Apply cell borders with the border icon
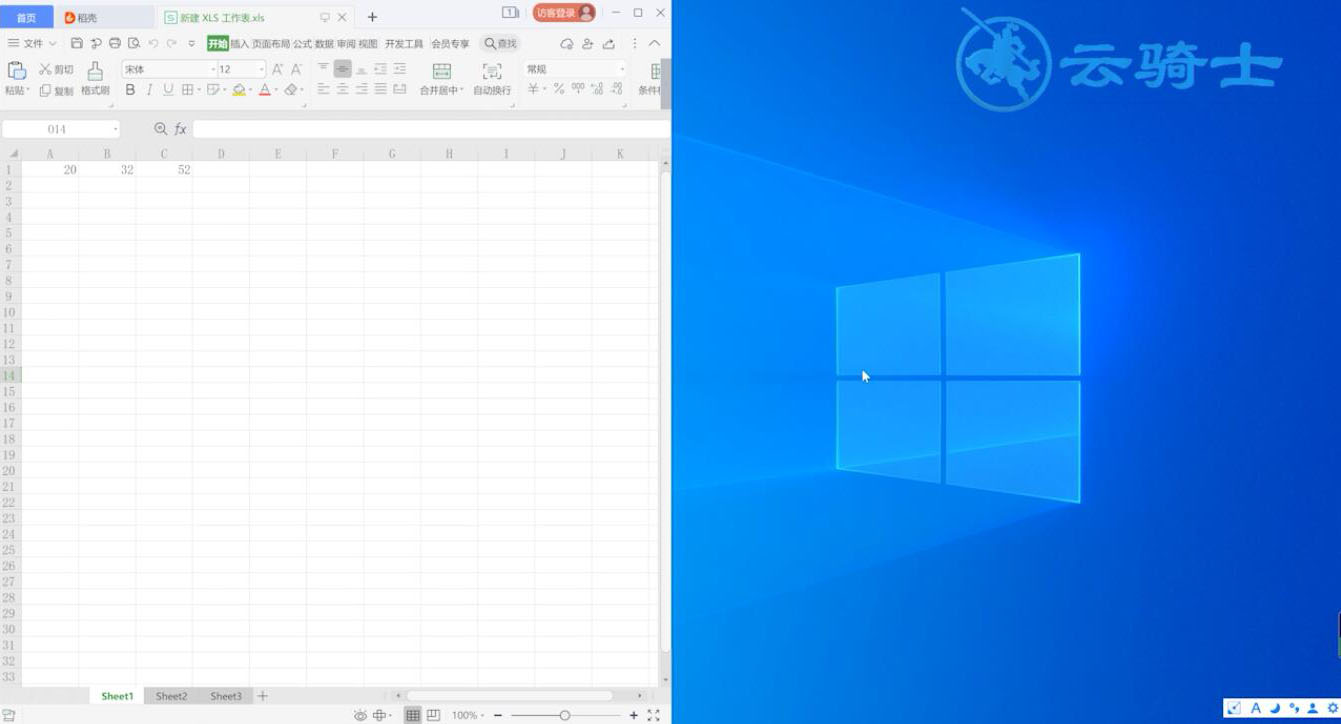The image size is (1341, 724). [187, 90]
